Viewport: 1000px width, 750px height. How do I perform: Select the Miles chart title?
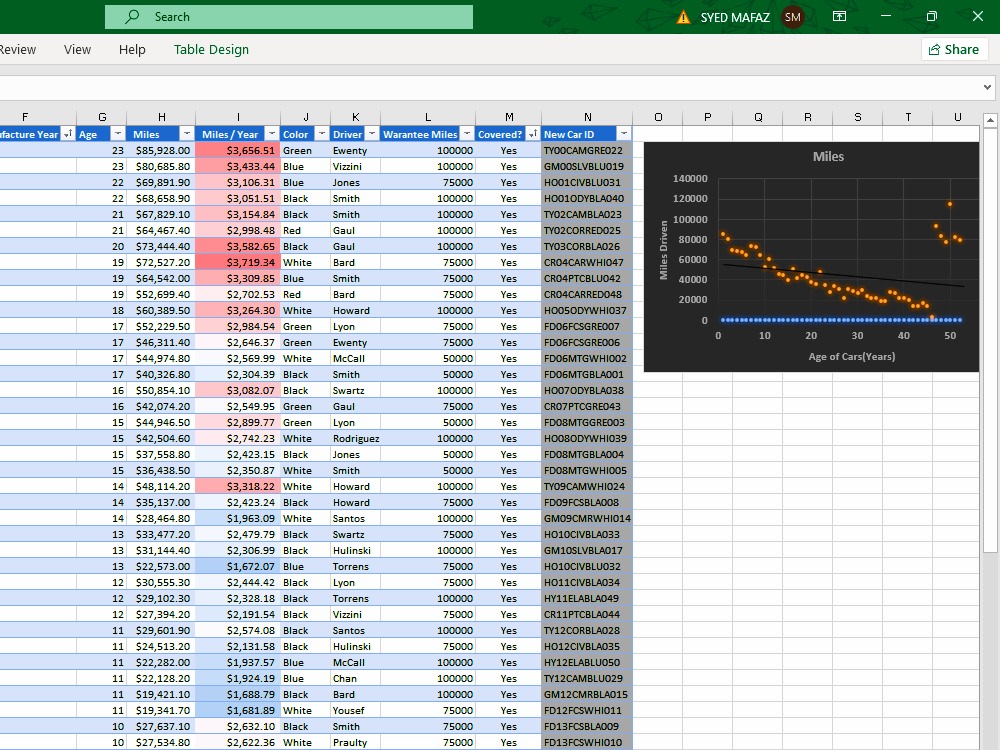(828, 156)
